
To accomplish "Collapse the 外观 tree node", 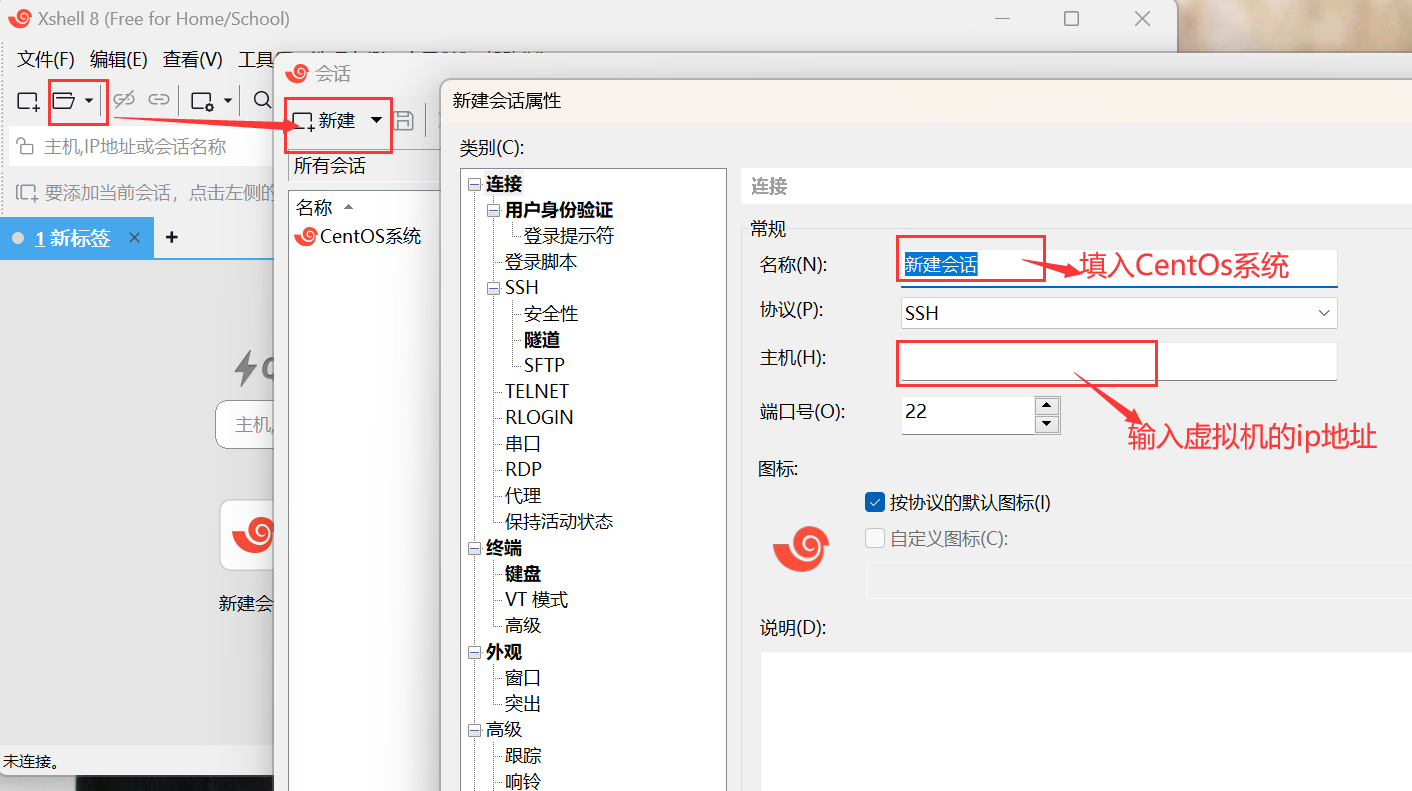I will tap(474, 652).
